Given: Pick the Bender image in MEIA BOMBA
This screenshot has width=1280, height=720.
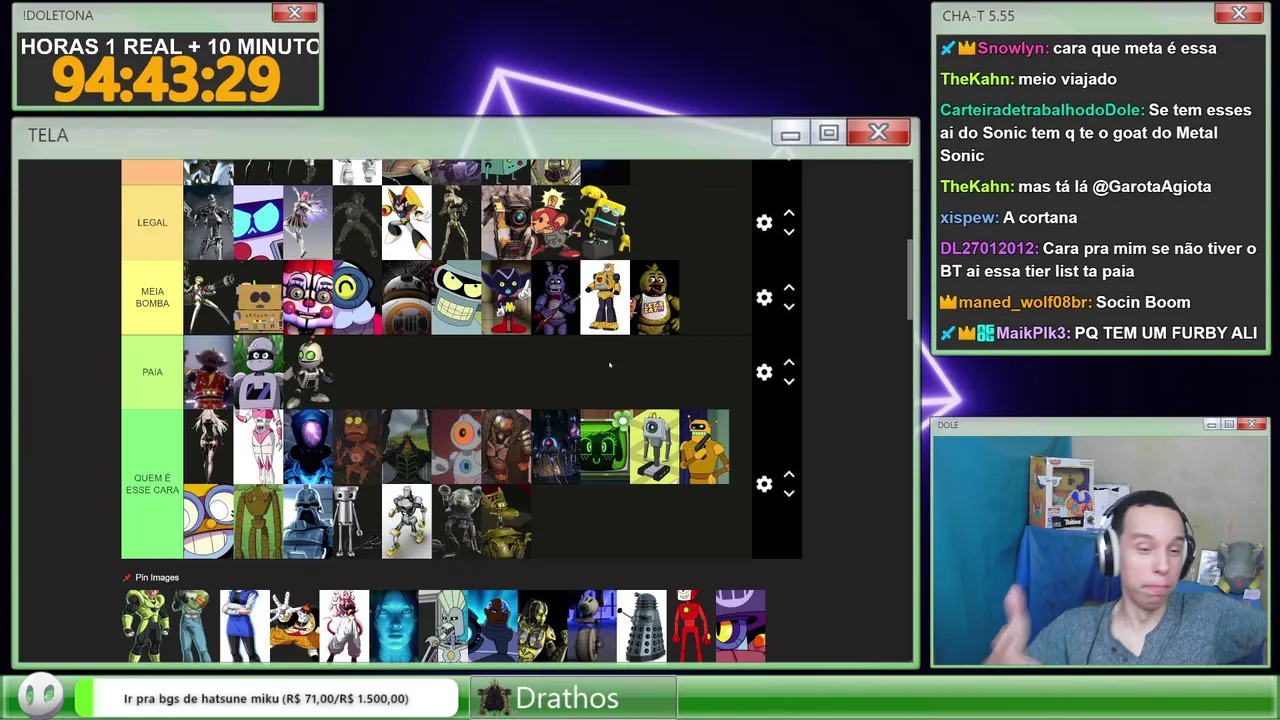Looking at the screenshot, I should [x=457, y=297].
